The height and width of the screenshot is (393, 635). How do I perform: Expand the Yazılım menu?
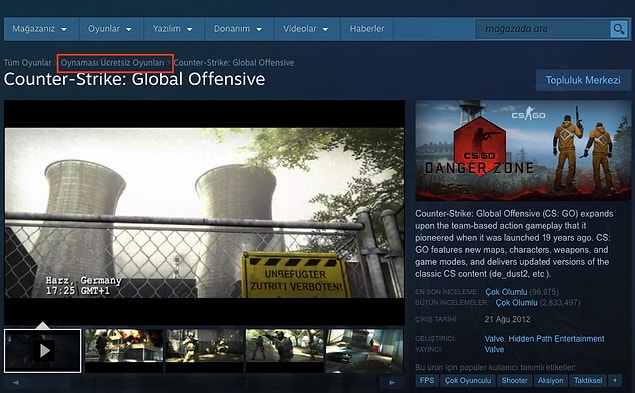point(173,29)
